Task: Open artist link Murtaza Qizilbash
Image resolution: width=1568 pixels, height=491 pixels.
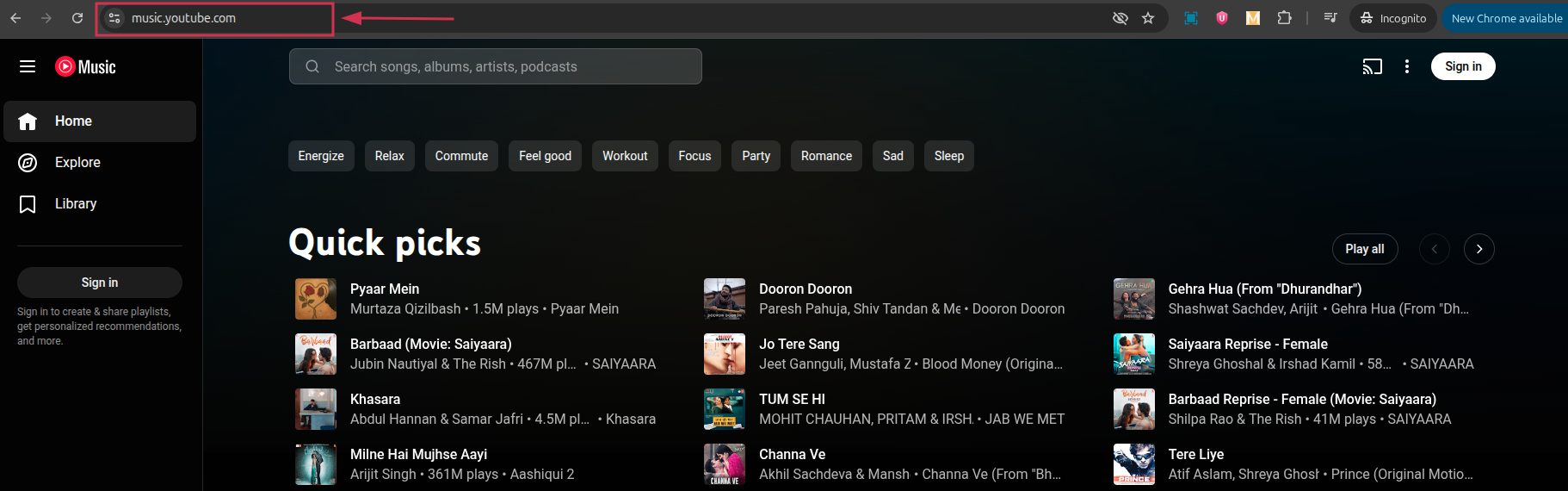Action: point(405,308)
